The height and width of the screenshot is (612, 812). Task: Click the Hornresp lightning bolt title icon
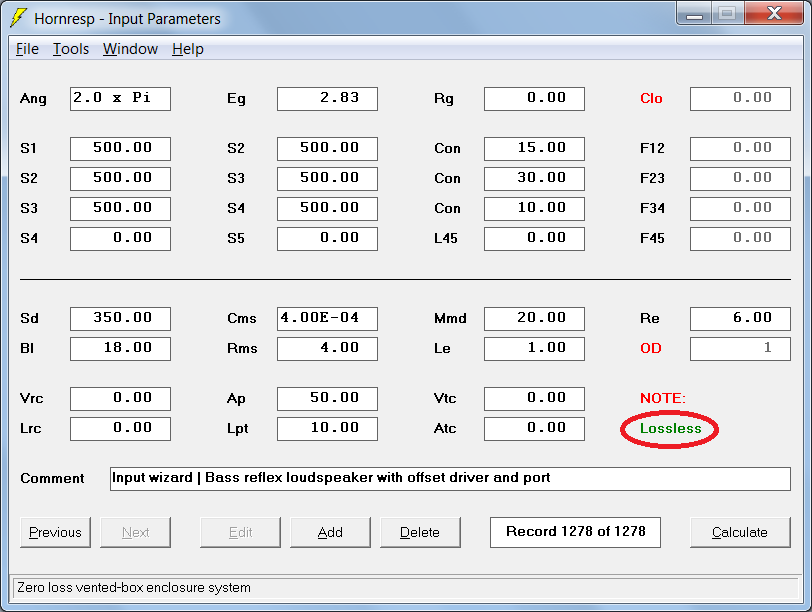point(18,18)
